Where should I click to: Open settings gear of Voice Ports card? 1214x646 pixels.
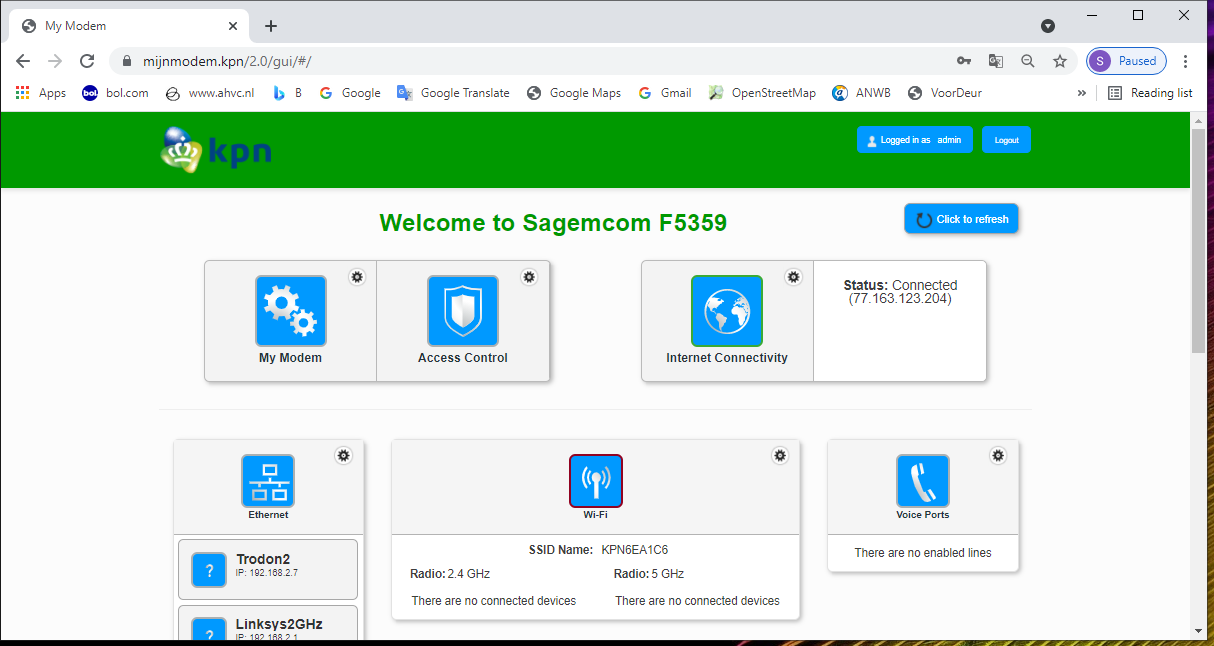(x=997, y=456)
